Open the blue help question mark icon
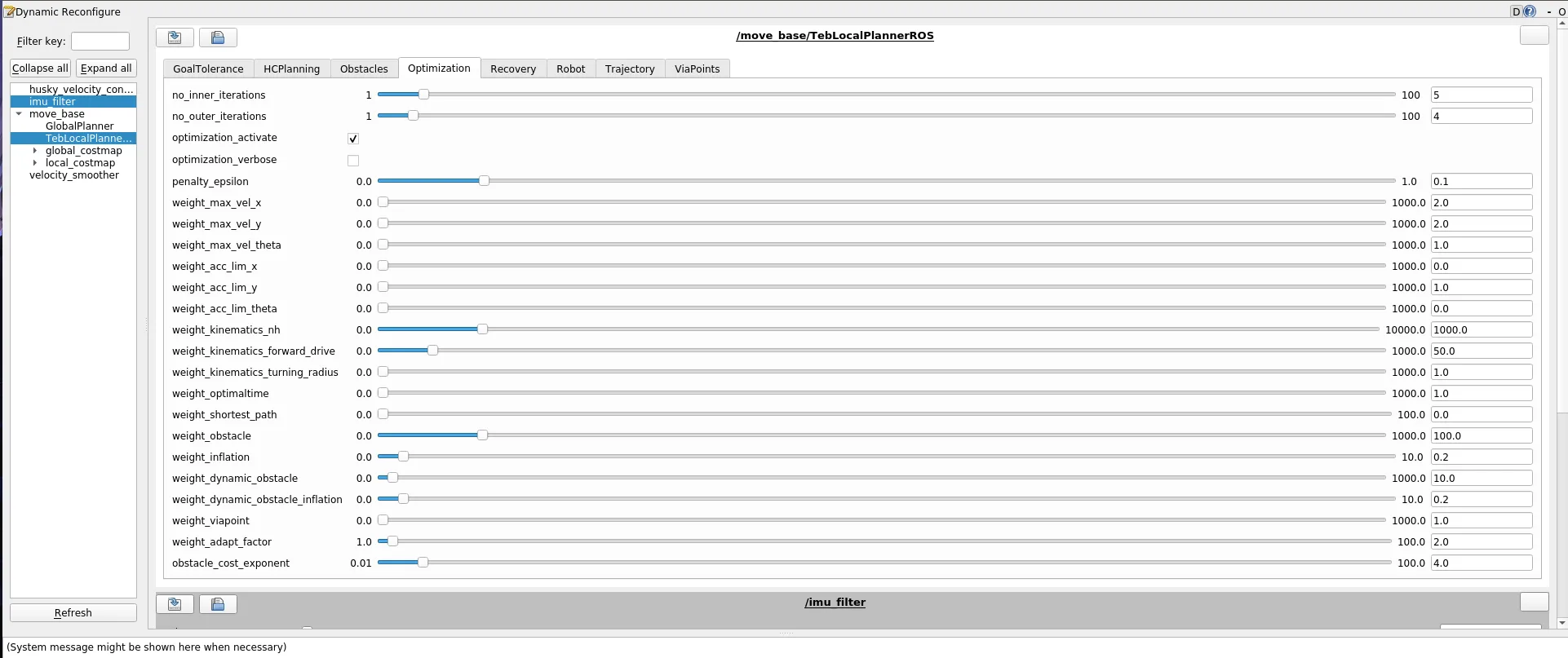Viewport: 1568px width, 658px height. click(x=1530, y=11)
